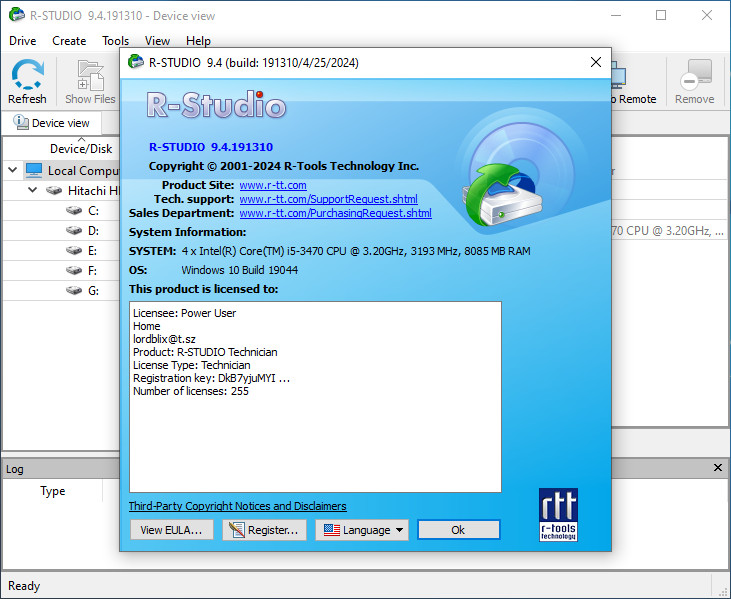Select the F: partition drive icon
731x599 pixels.
tap(74, 270)
